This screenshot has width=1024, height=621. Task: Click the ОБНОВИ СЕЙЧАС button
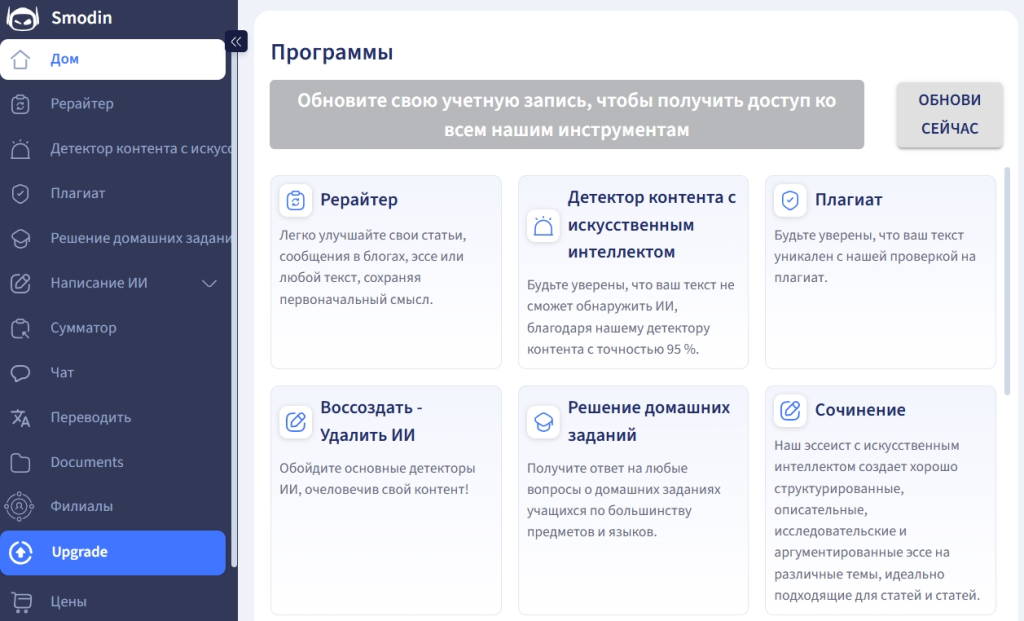pos(950,114)
